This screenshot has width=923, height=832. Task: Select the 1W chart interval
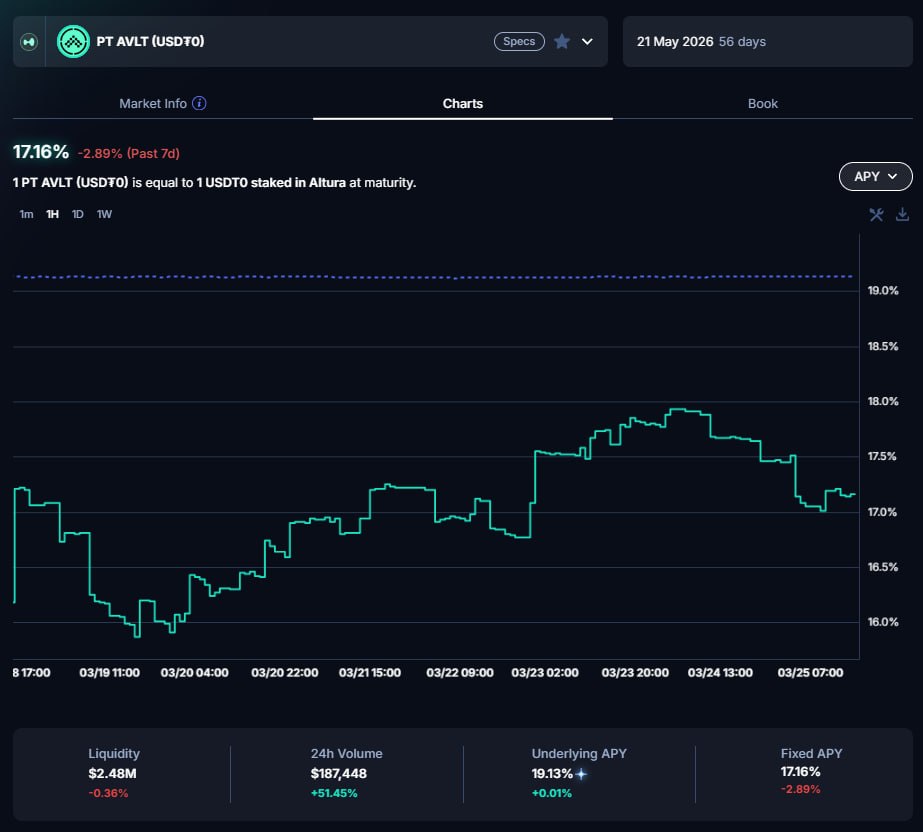coord(104,214)
